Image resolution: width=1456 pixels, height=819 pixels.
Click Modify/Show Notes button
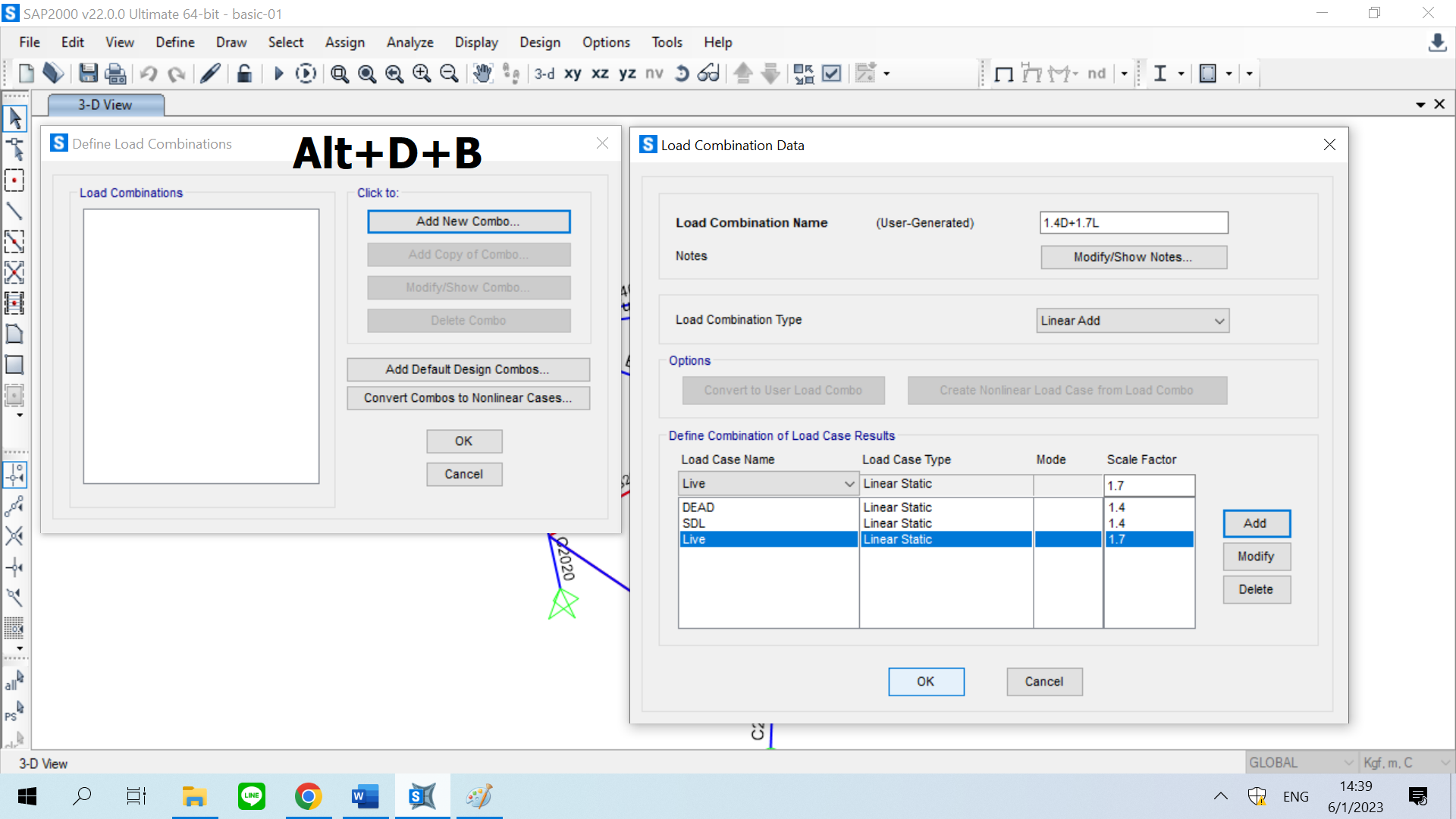1133,257
